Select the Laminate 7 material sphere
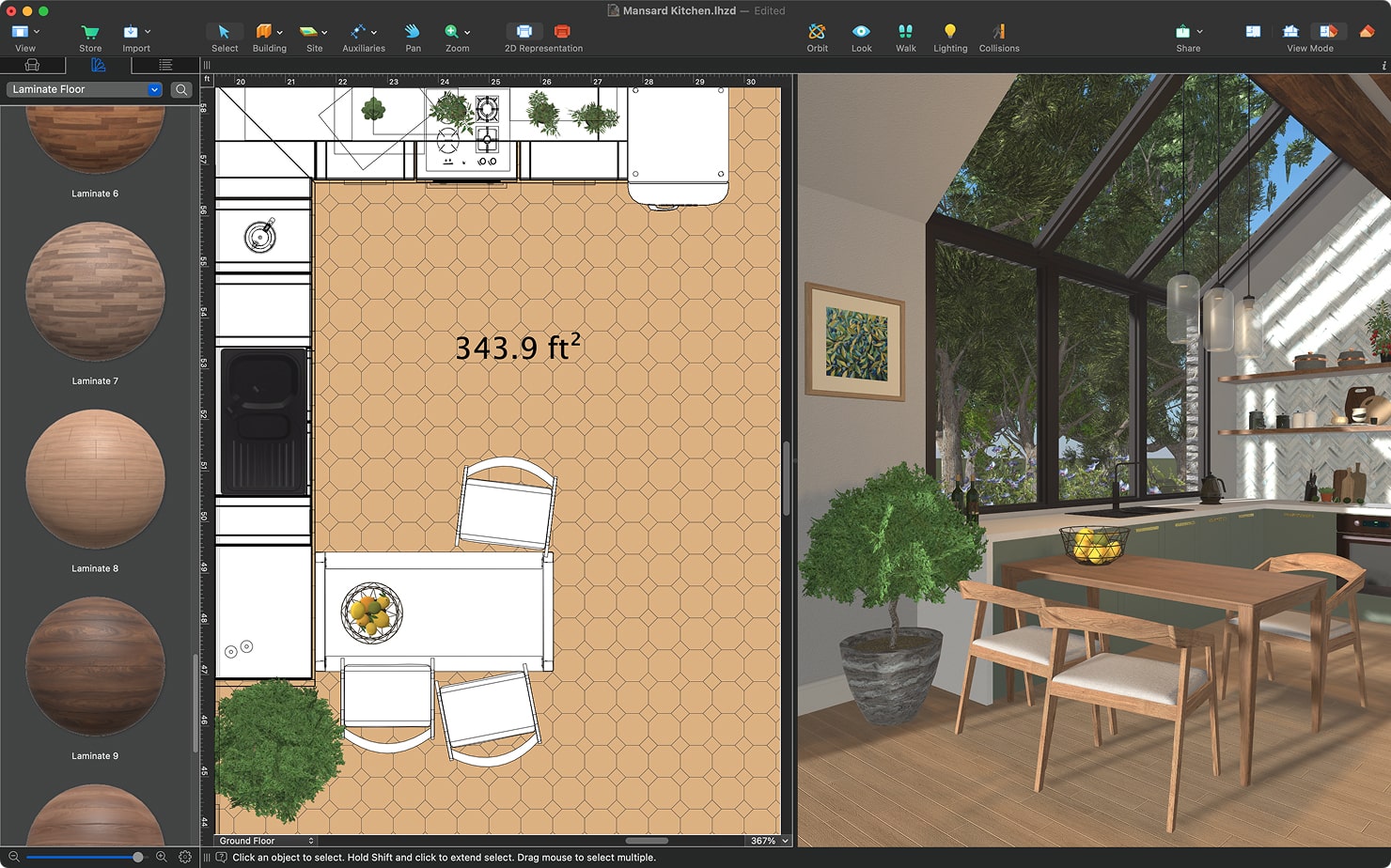Image resolution: width=1391 pixels, height=868 pixels. click(x=95, y=291)
